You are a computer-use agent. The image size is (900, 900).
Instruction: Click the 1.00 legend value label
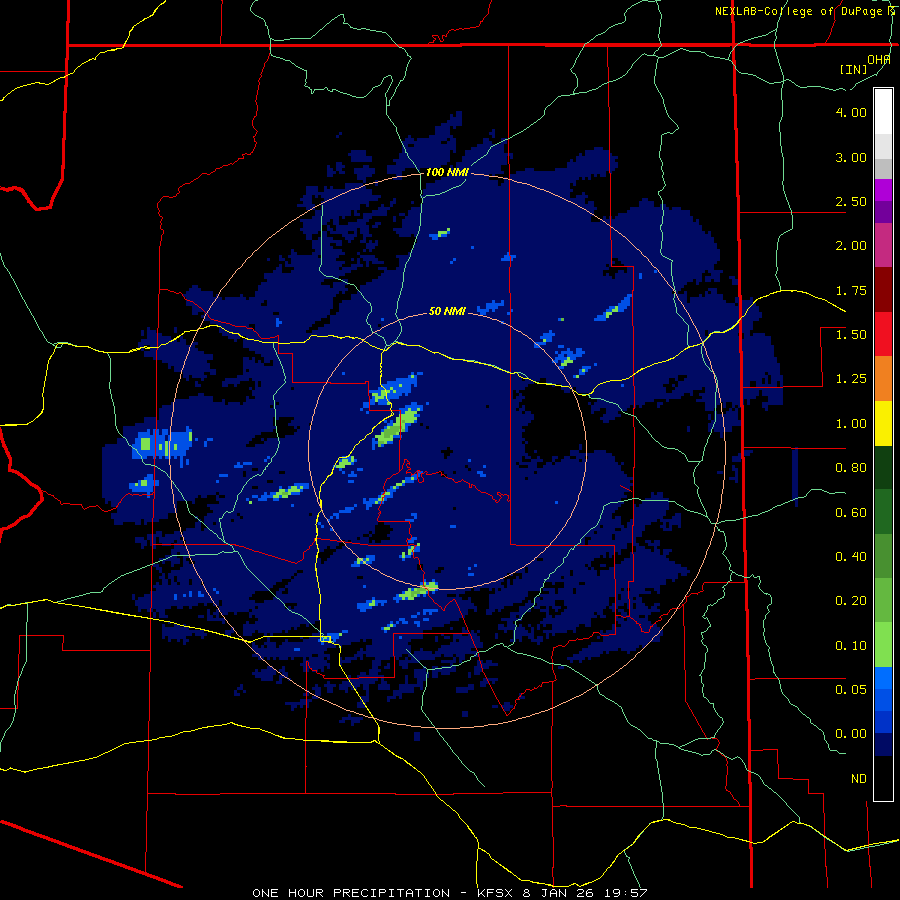point(851,424)
